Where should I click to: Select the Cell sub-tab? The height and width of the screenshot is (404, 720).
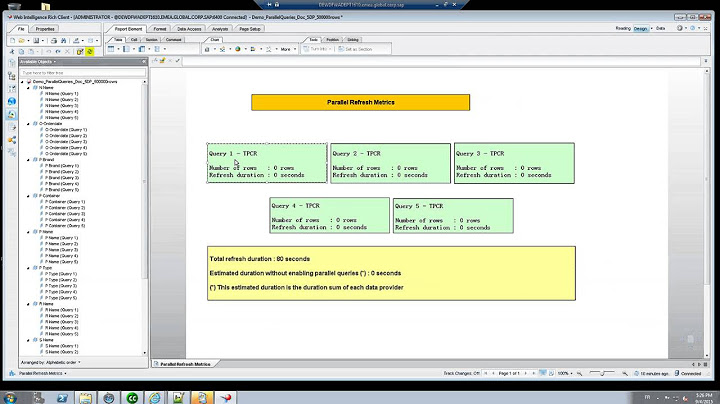pyautogui.click(x=134, y=40)
